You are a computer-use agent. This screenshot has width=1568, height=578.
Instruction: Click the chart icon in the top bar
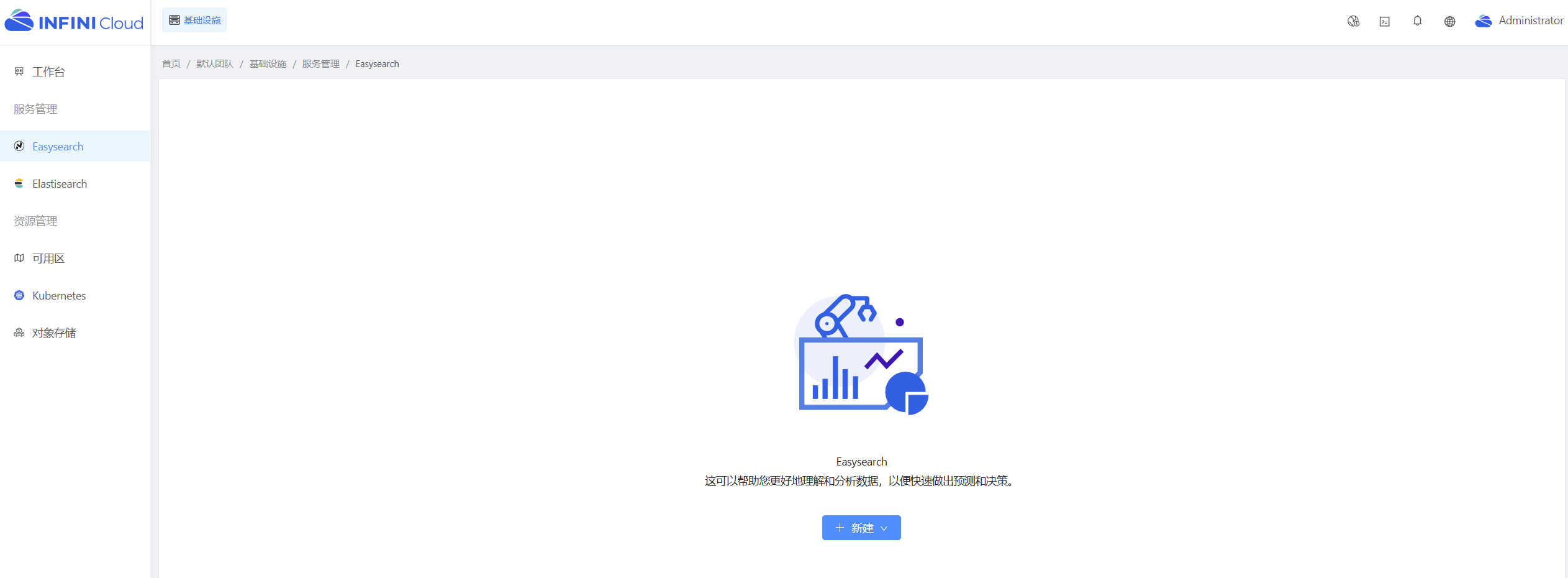point(1353,21)
